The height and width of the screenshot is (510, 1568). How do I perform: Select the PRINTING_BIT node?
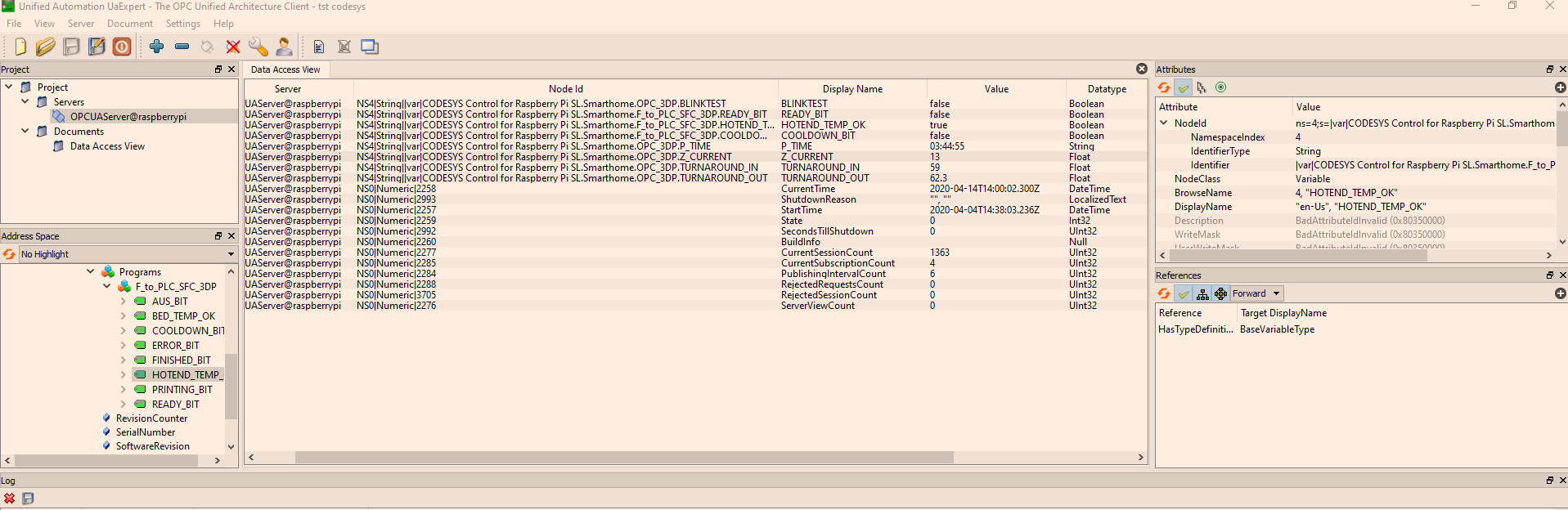tap(182, 389)
